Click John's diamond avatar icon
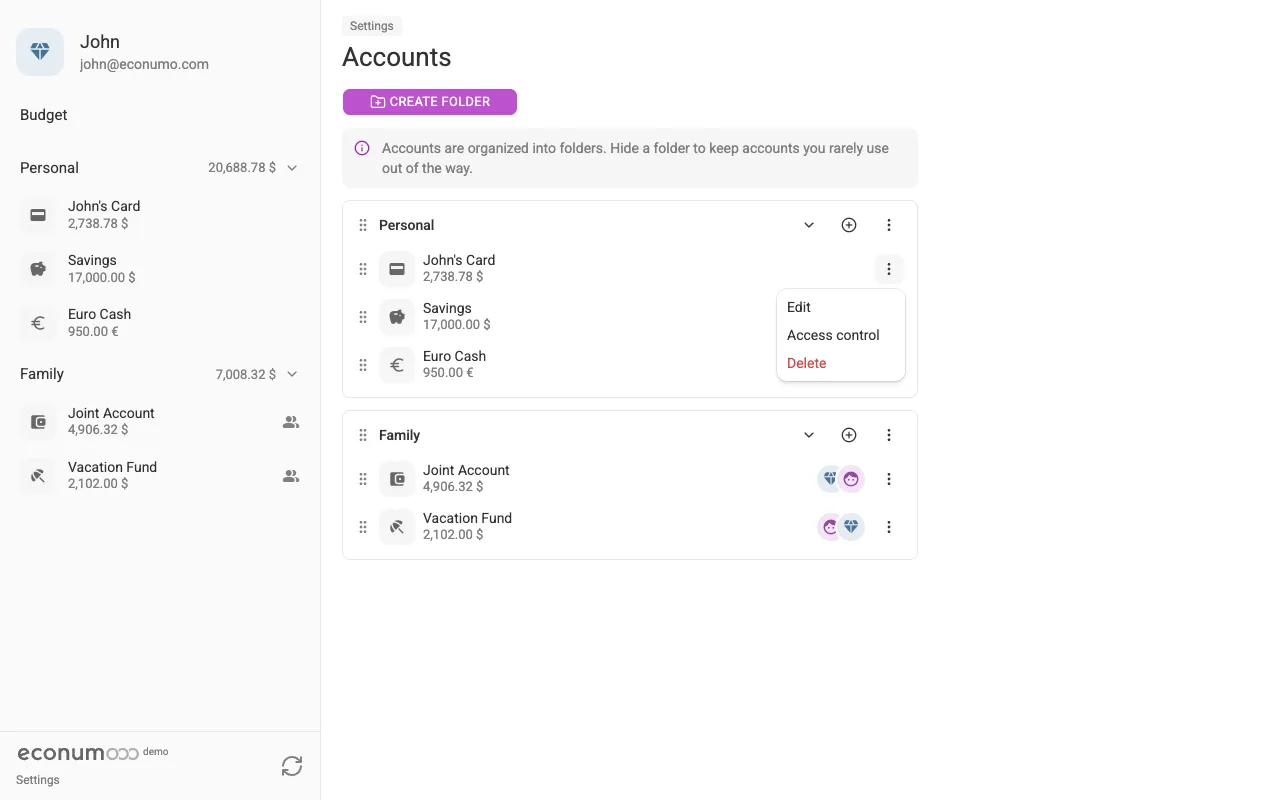The height and width of the screenshot is (800, 1280). (40, 52)
